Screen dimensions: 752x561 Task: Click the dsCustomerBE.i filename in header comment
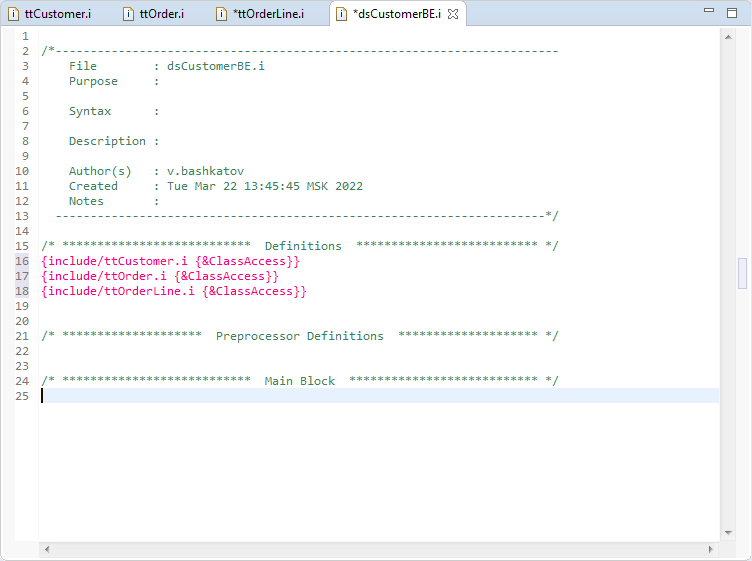coord(215,66)
